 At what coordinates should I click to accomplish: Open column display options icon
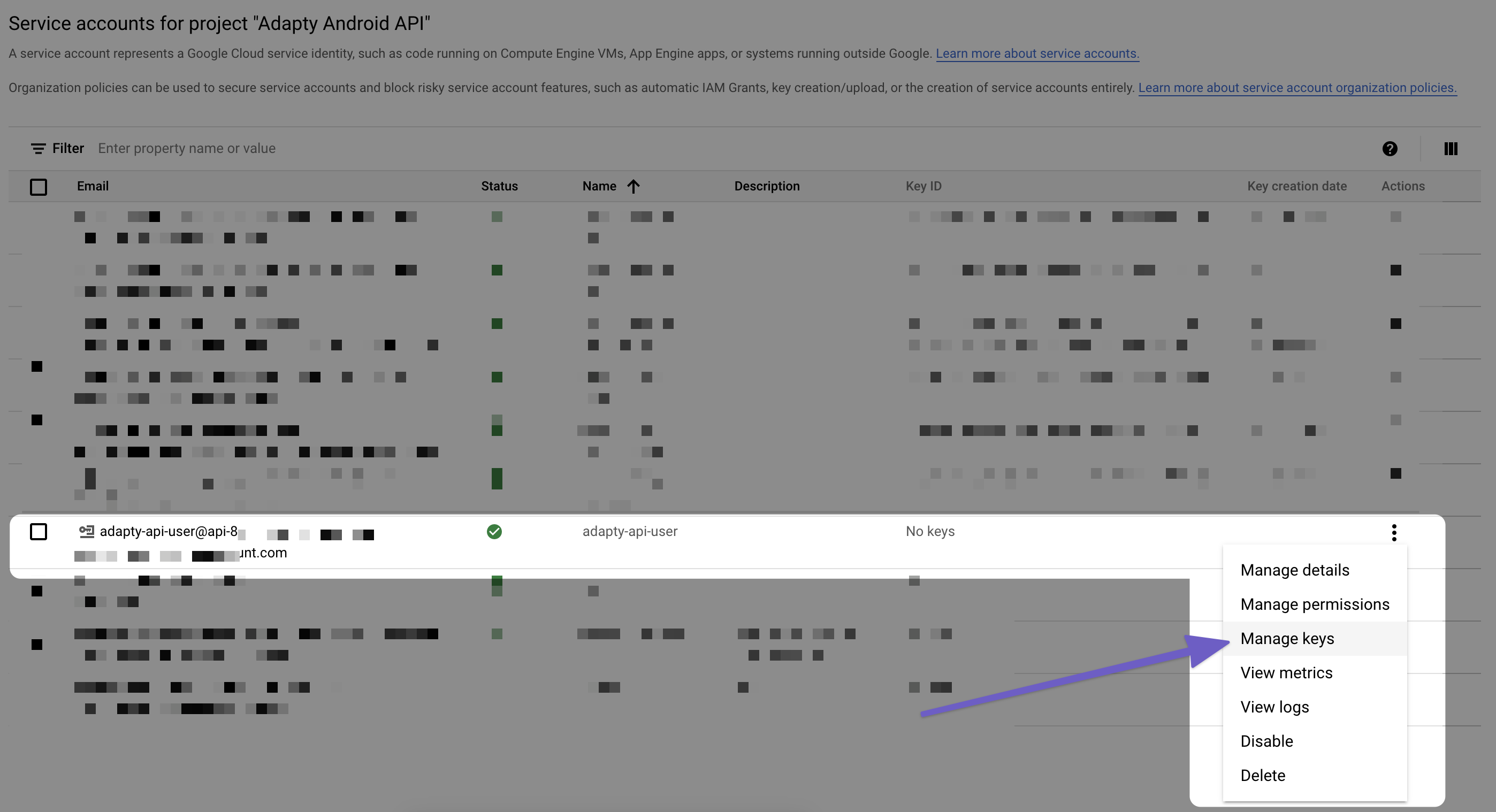tap(1450, 149)
